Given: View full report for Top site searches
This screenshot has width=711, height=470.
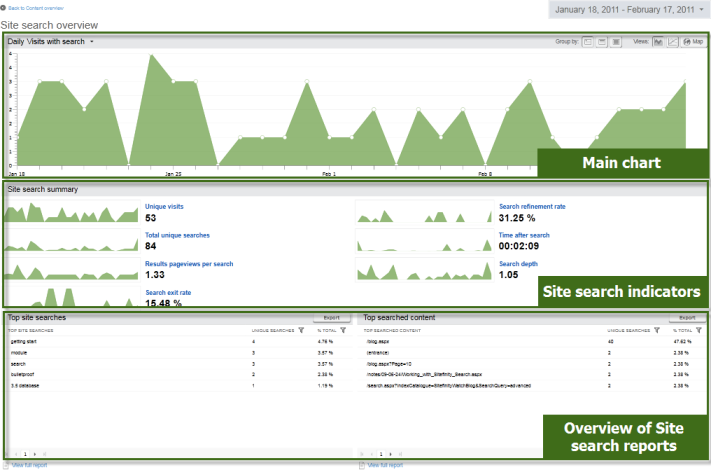Looking at the screenshot, I should (29, 465).
